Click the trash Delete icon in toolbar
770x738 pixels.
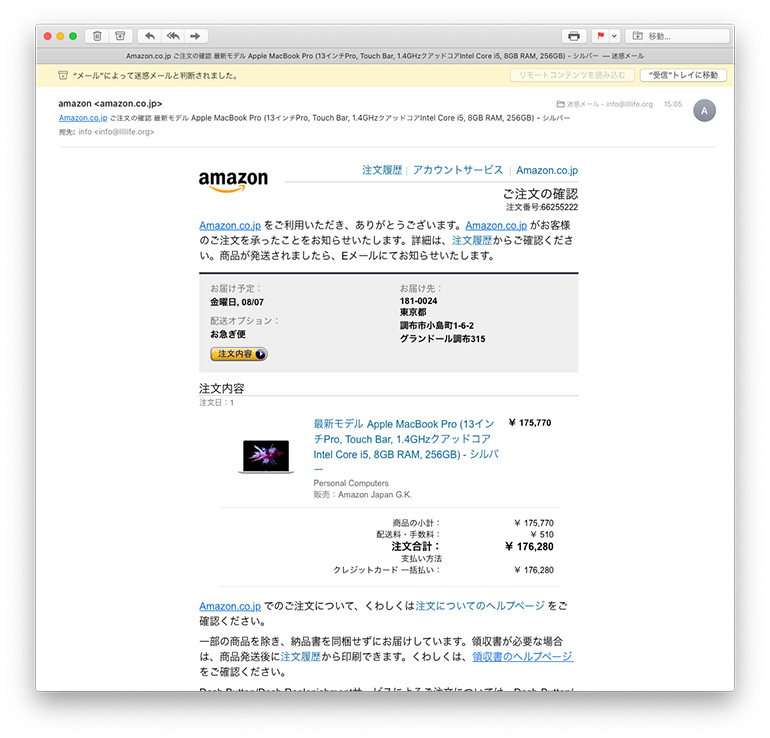coord(97,36)
